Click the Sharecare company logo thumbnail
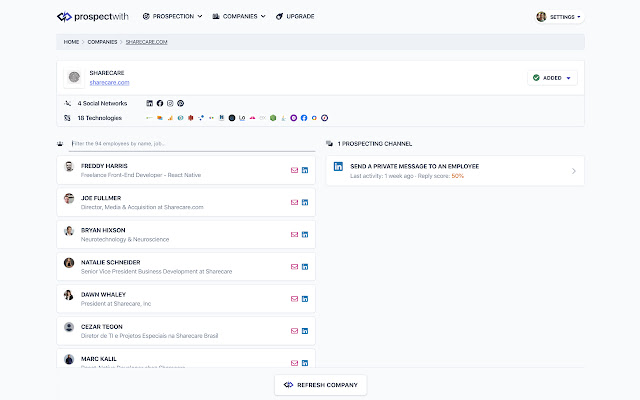This screenshot has width=640, height=400. point(74,77)
